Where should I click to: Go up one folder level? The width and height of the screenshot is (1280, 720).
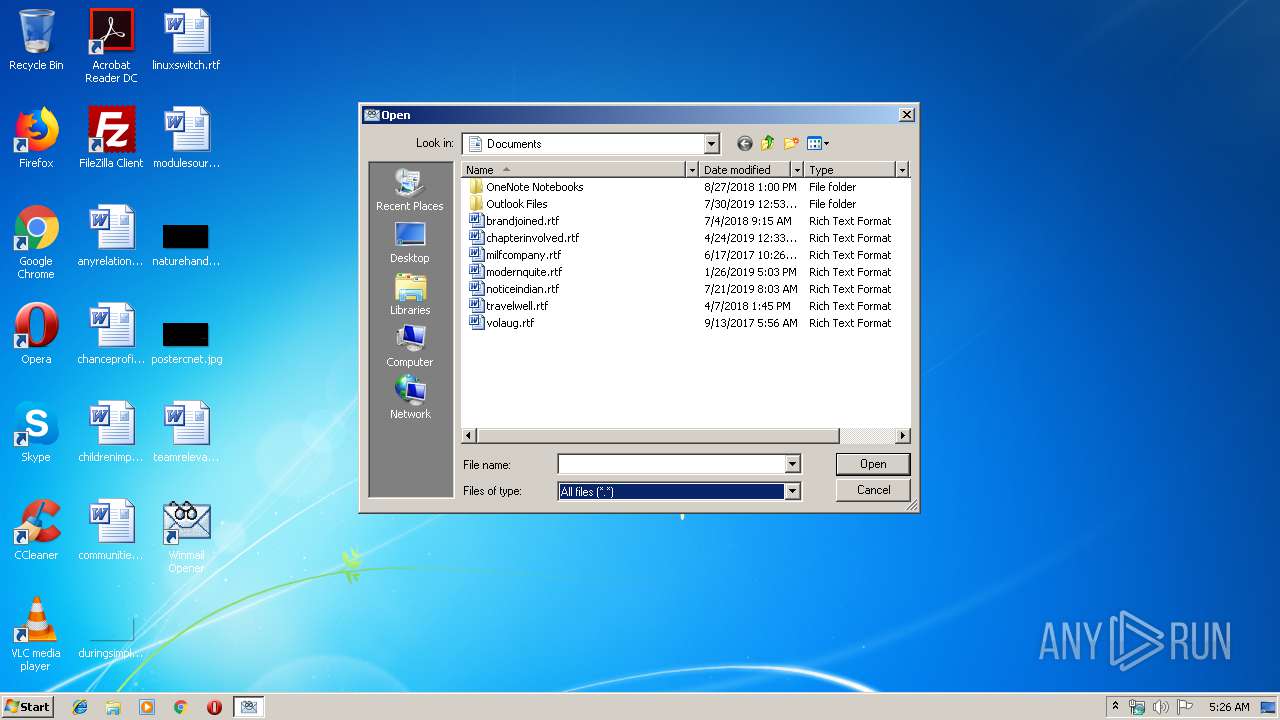pyautogui.click(x=768, y=144)
